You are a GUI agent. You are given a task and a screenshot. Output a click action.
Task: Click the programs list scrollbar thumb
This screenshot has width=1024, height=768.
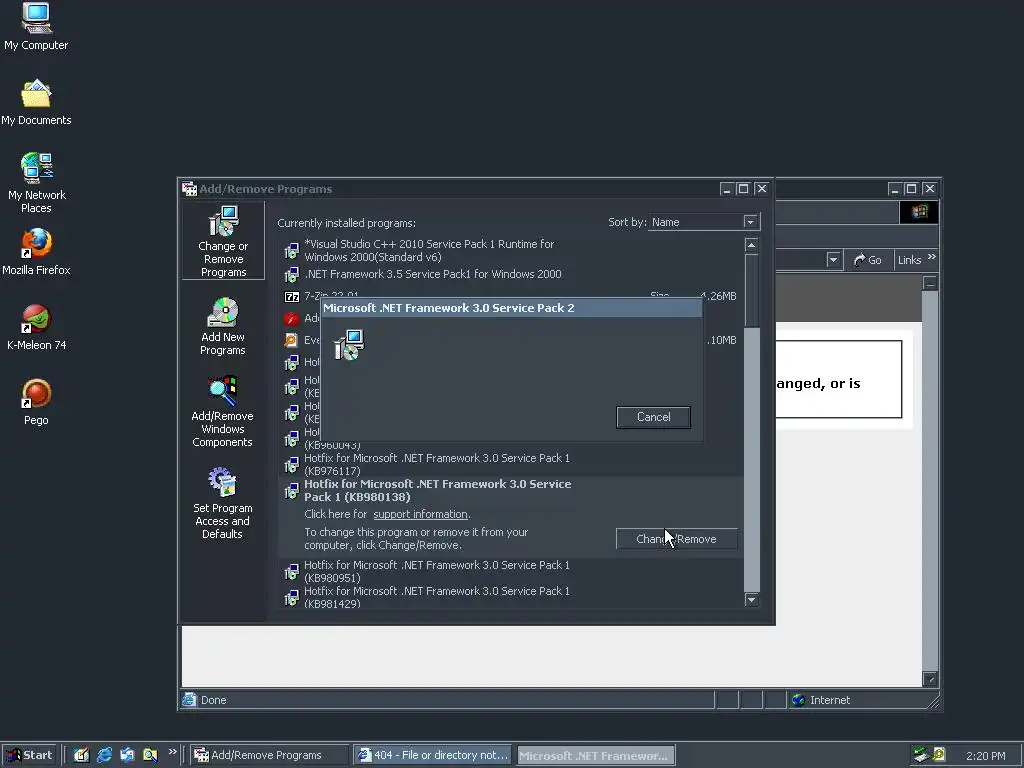pos(752,291)
